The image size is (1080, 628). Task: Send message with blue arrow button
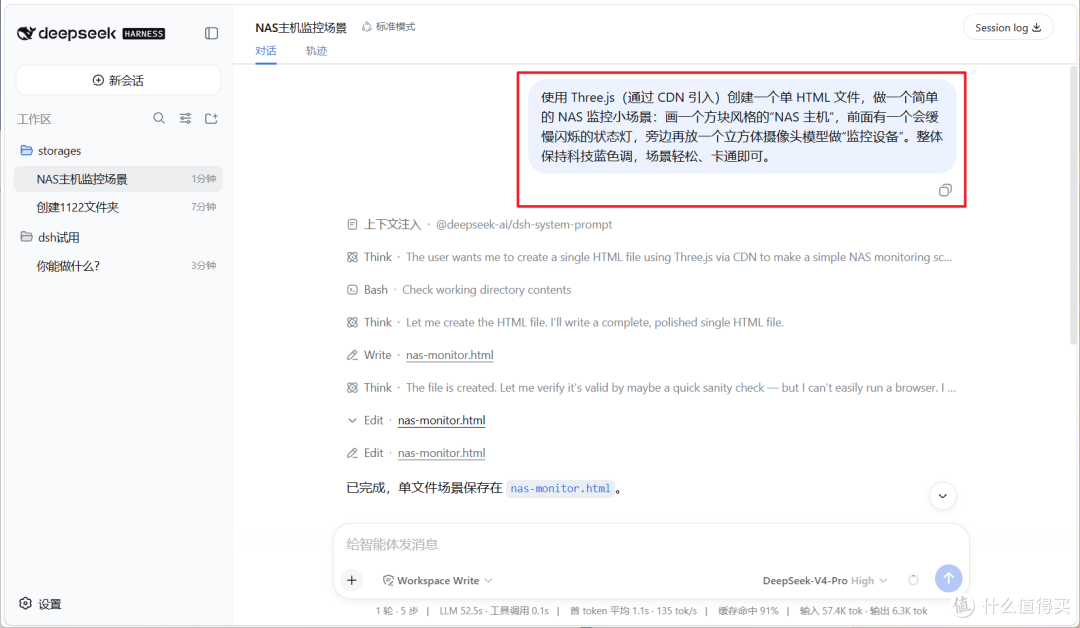pos(948,578)
